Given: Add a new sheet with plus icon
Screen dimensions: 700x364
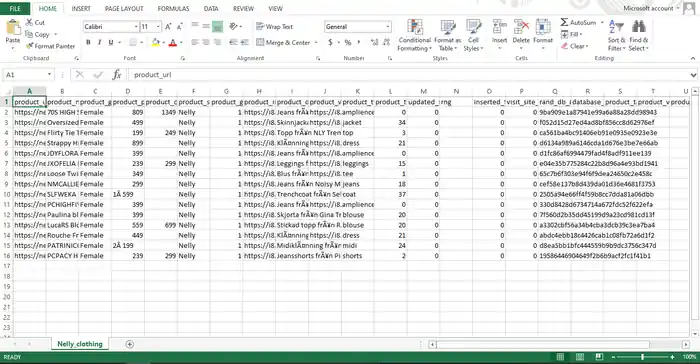Looking at the screenshot, I should [x=129, y=344].
